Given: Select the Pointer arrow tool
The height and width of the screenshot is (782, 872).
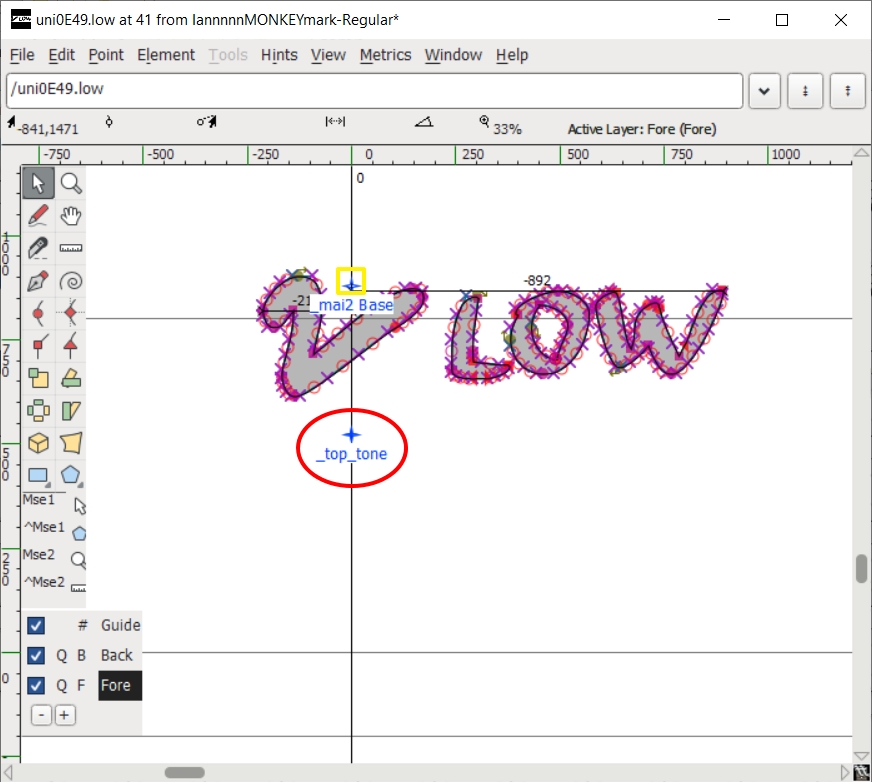Looking at the screenshot, I should [x=39, y=183].
